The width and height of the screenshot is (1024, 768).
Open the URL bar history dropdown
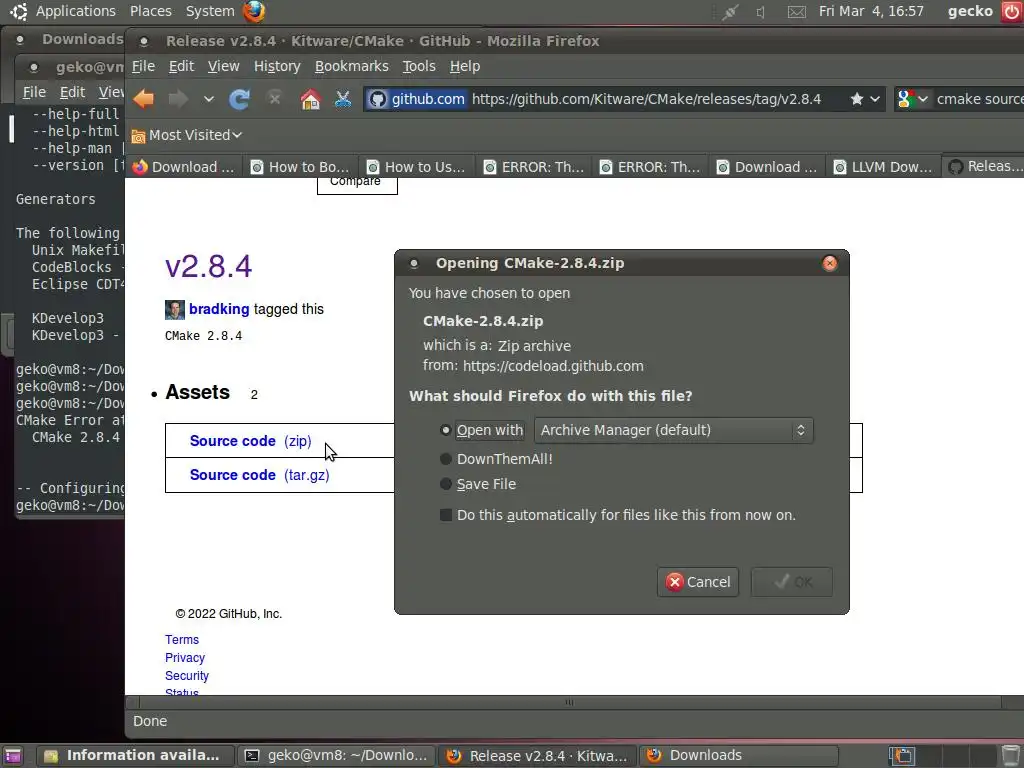click(x=875, y=99)
